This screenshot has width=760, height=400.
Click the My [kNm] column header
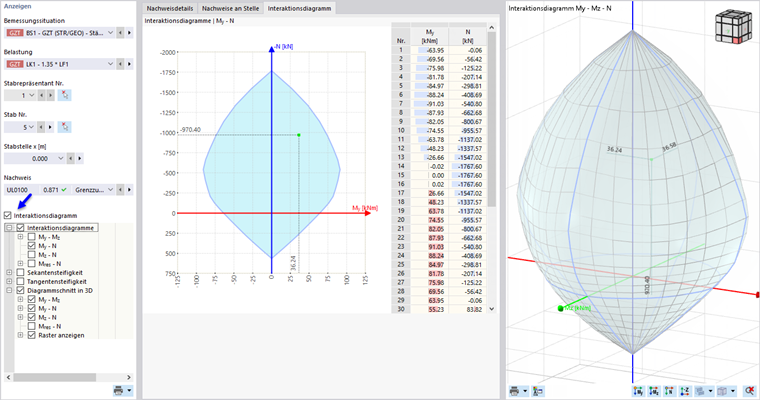click(x=430, y=36)
